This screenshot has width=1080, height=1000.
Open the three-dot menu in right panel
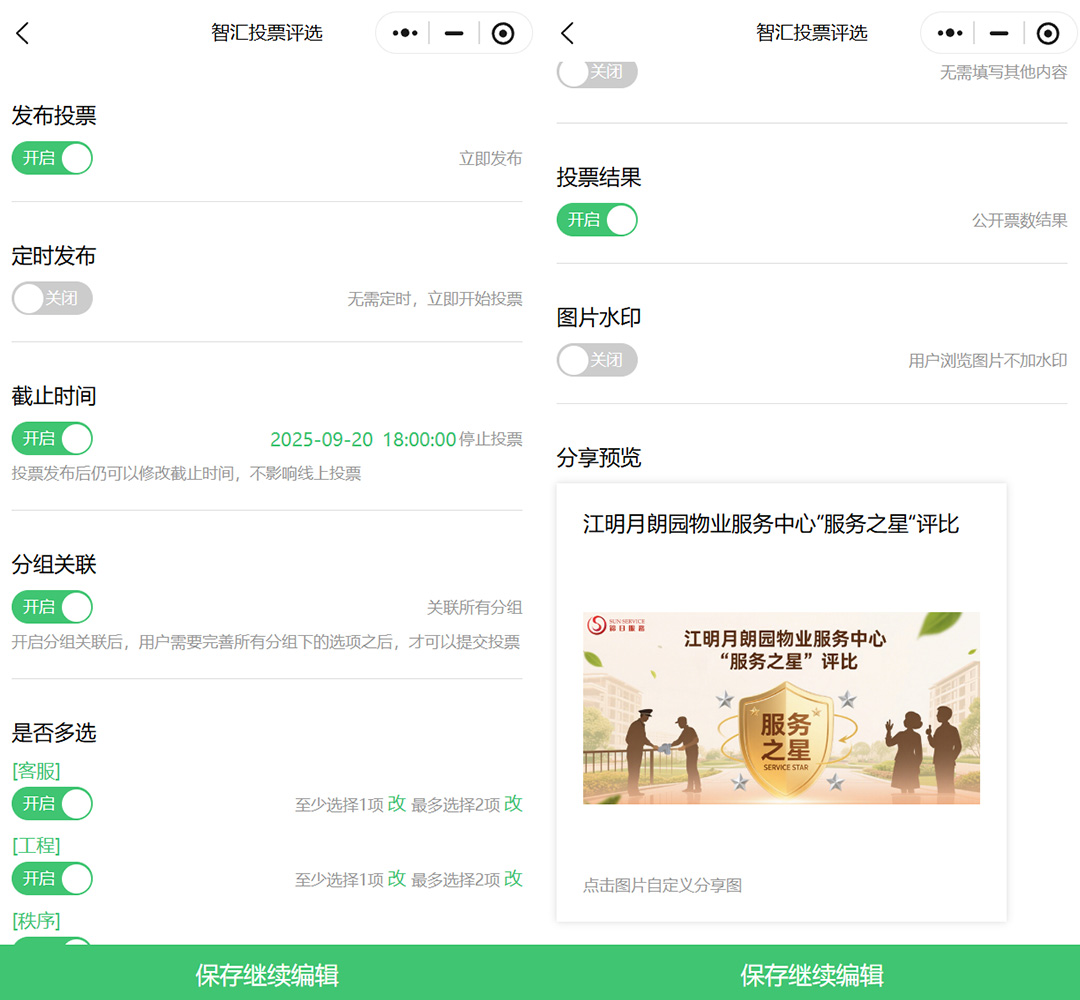coord(949,33)
